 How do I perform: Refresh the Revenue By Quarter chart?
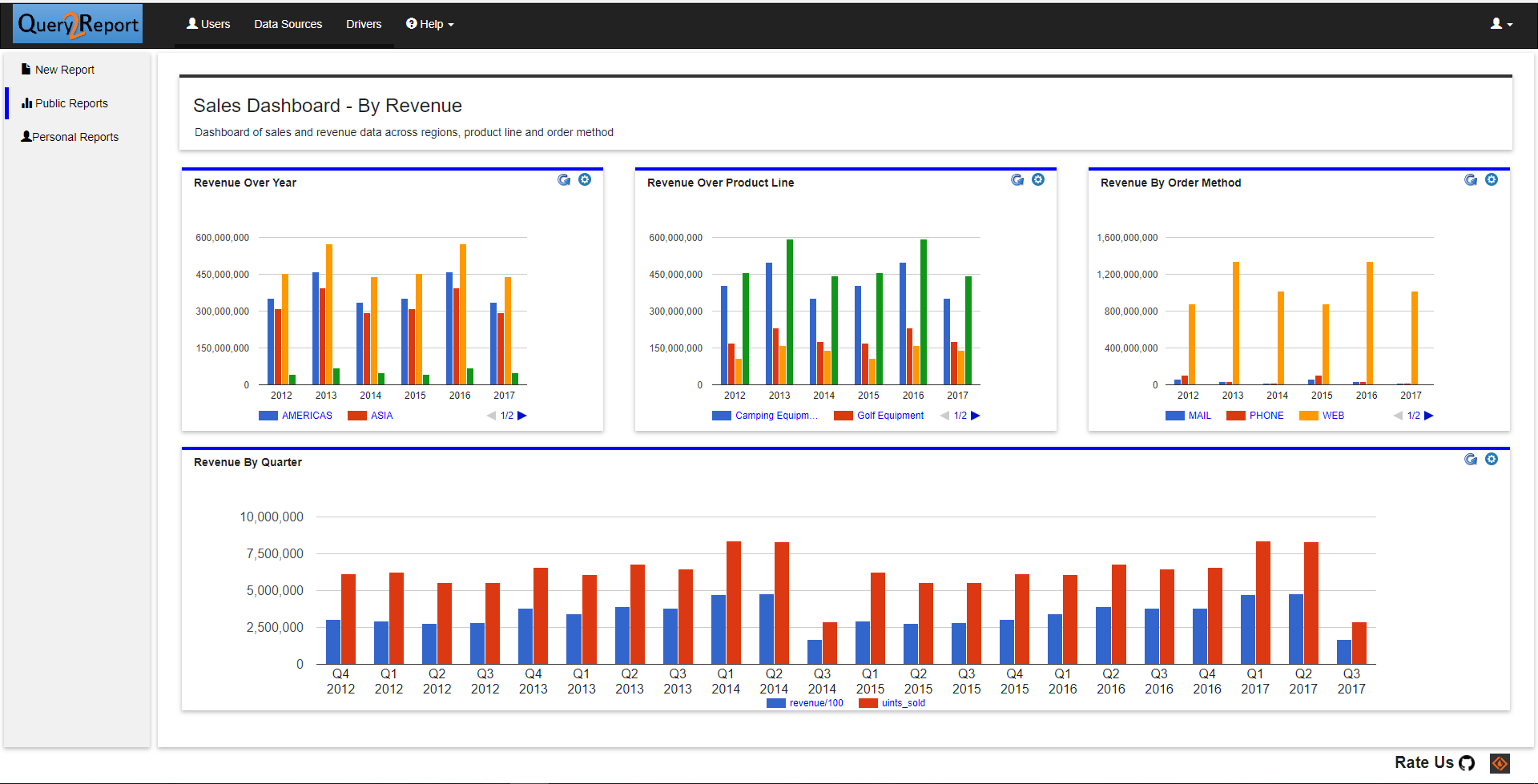(1471, 460)
